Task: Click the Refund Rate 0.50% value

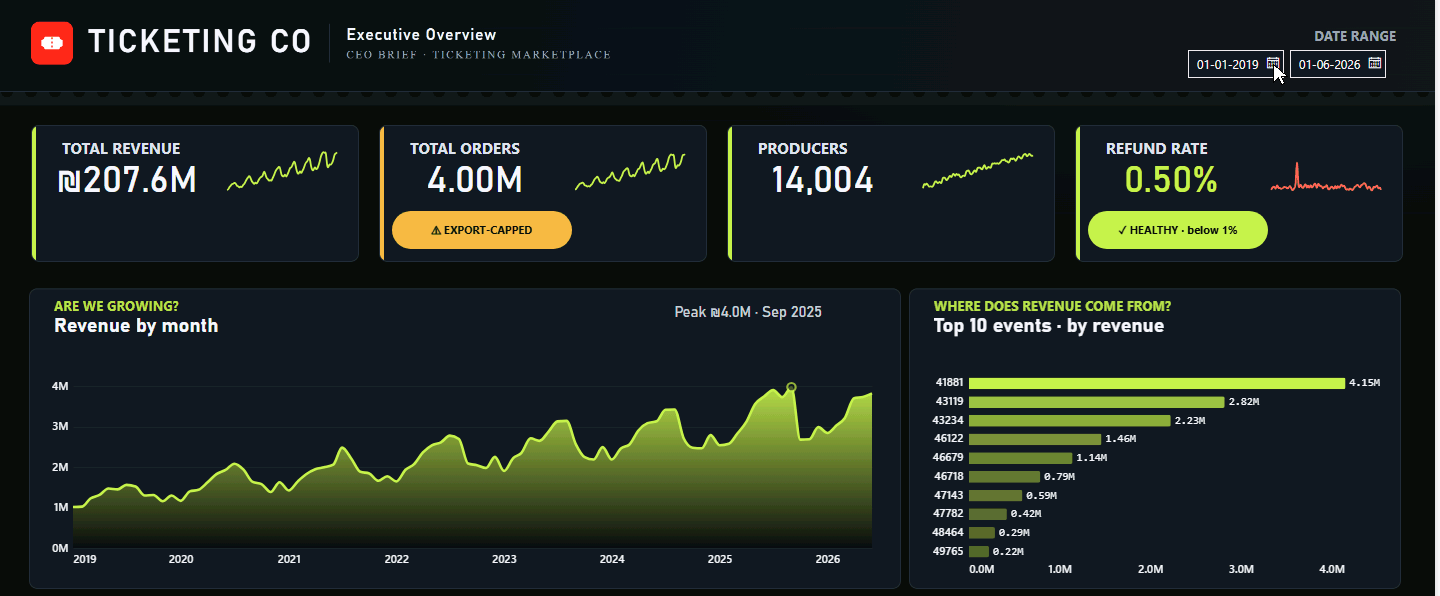Action: pos(1171,180)
